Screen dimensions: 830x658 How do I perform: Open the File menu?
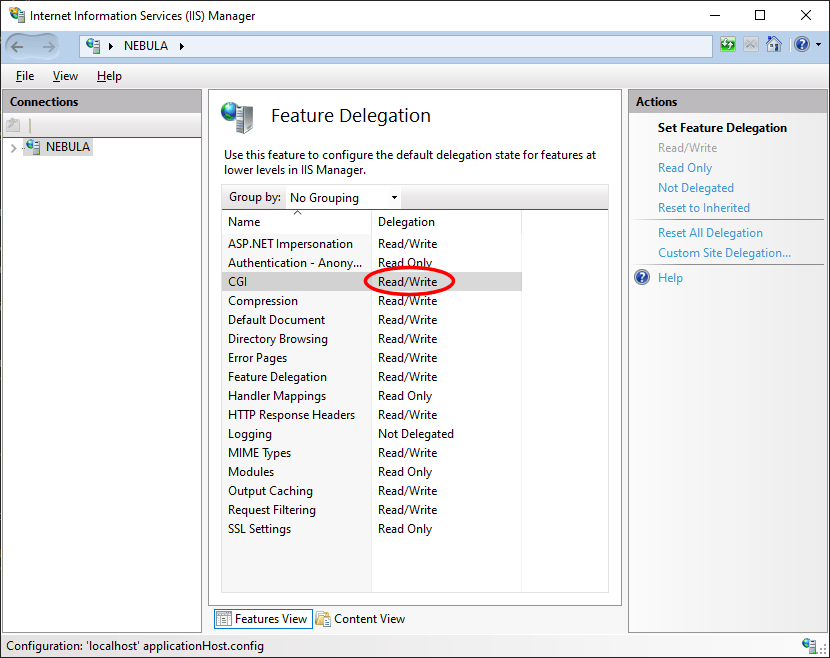(25, 76)
